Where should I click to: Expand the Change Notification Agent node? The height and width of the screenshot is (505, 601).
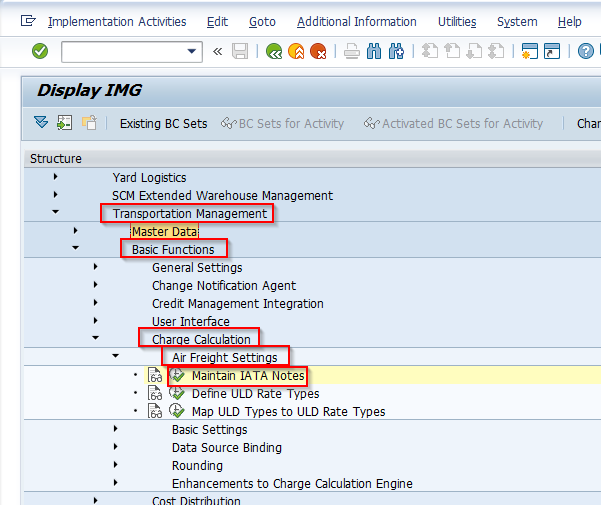[x=95, y=285]
